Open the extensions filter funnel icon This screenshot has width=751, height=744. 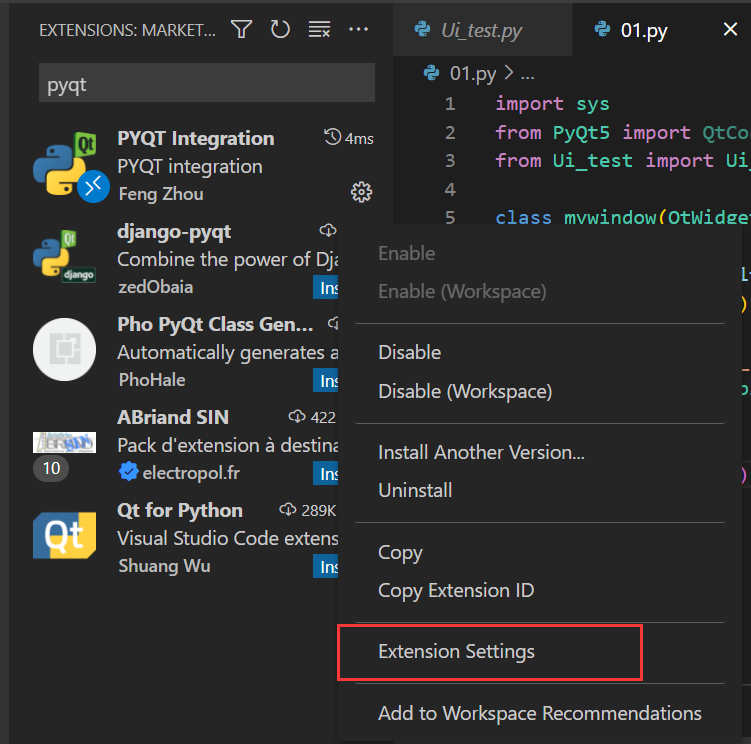pos(241,30)
